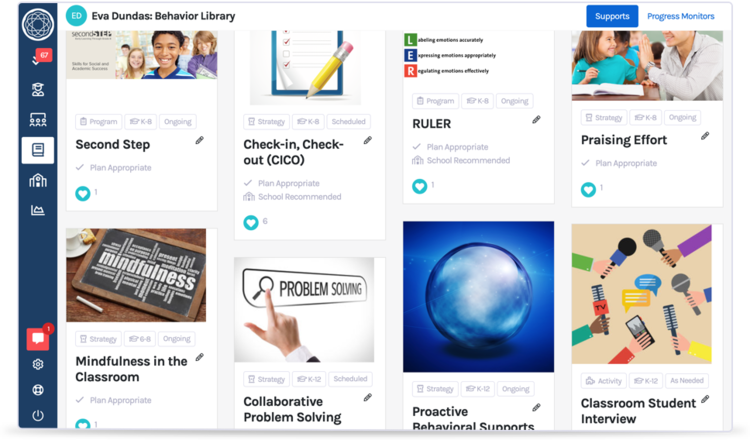750x440 pixels.
Task: Open the groups icon in sidebar
Action: click(x=38, y=120)
